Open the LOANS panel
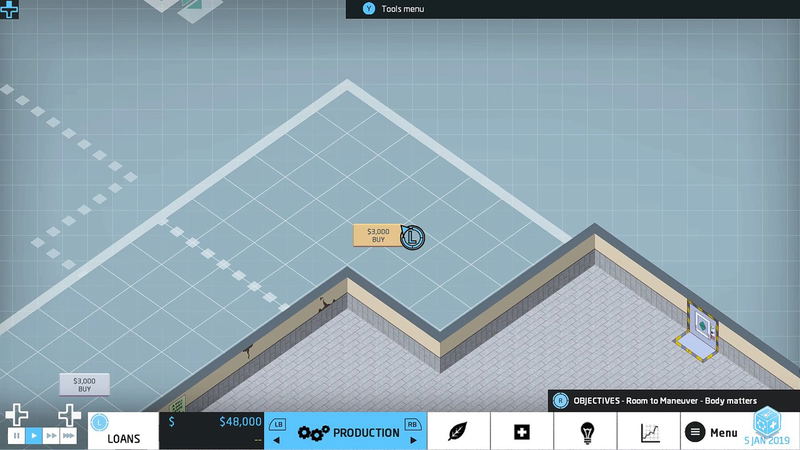The height and width of the screenshot is (450, 800). click(x=123, y=431)
